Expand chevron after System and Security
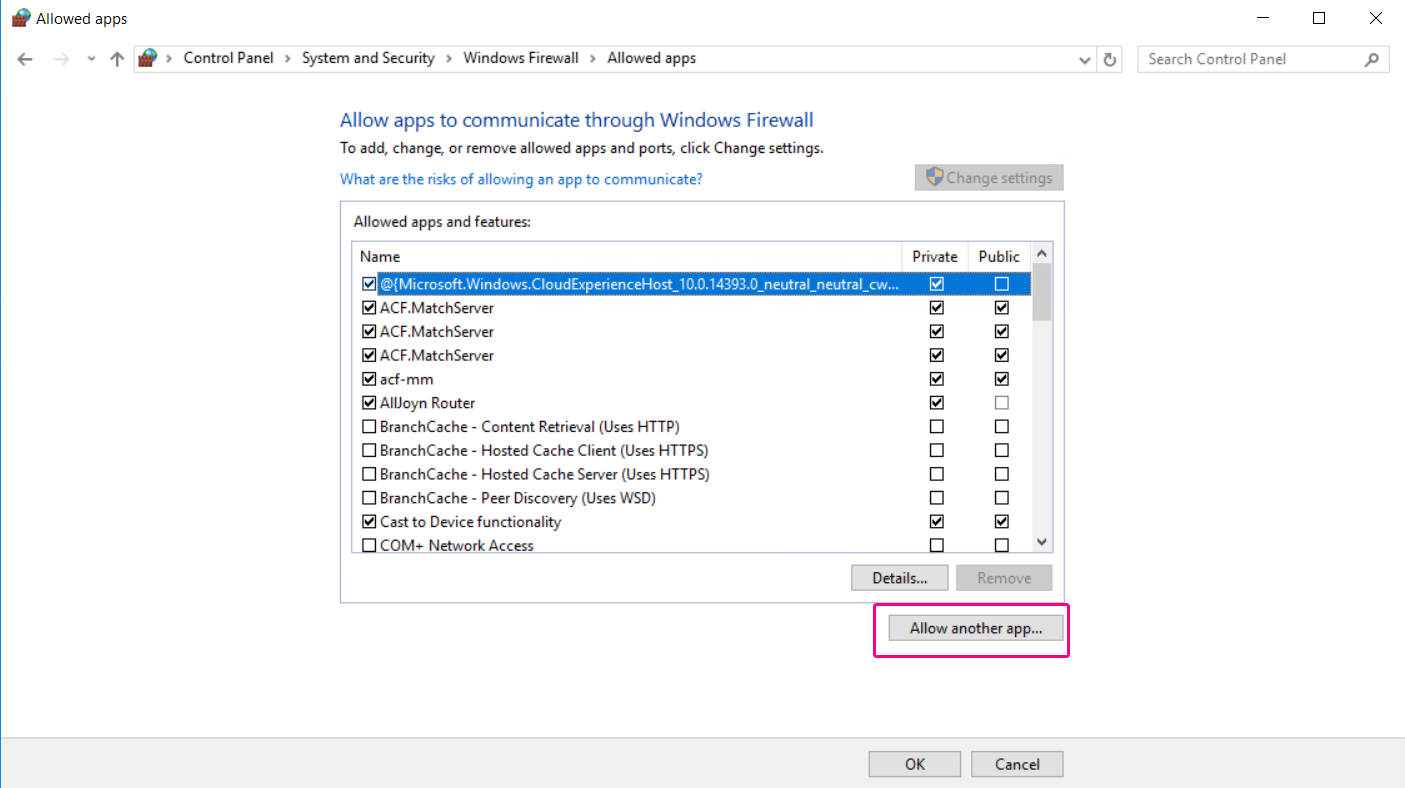Viewport: 1405px width, 788px height. [x=449, y=58]
